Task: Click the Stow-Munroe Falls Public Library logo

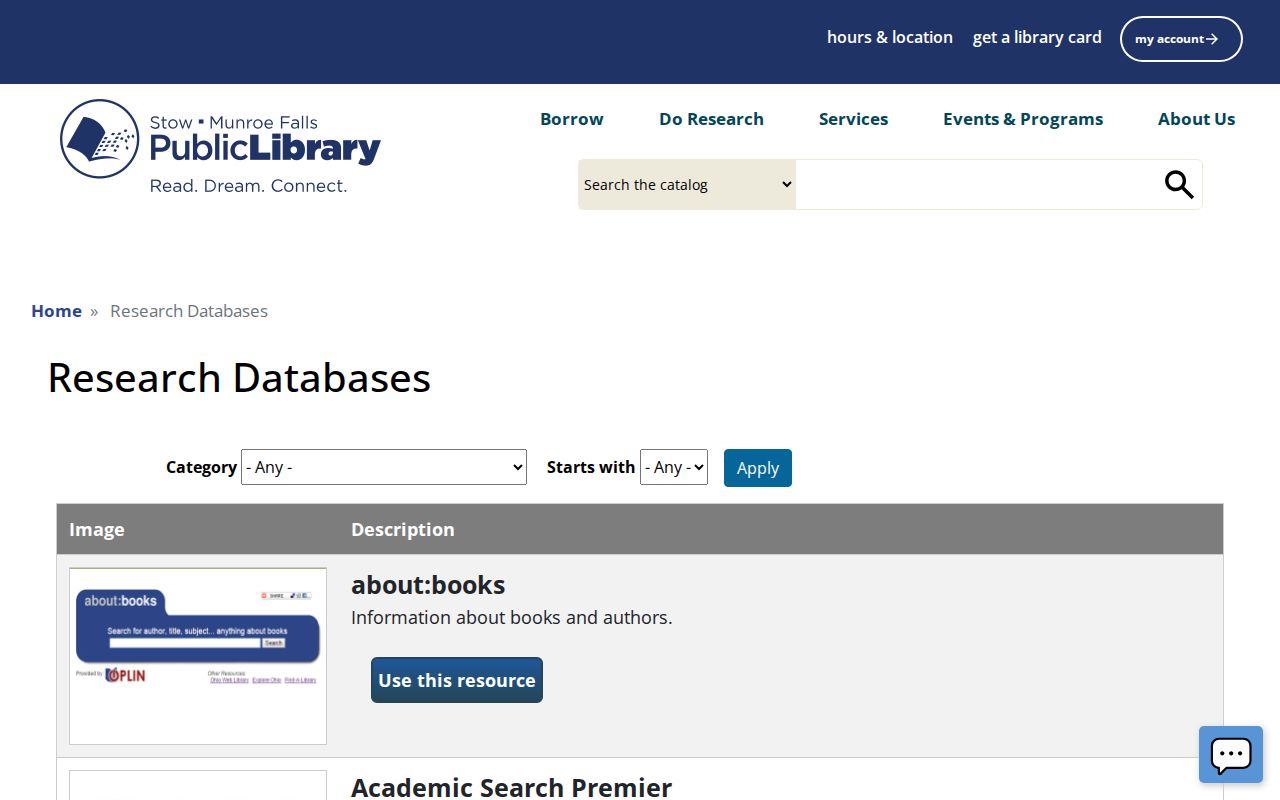Action: point(220,146)
